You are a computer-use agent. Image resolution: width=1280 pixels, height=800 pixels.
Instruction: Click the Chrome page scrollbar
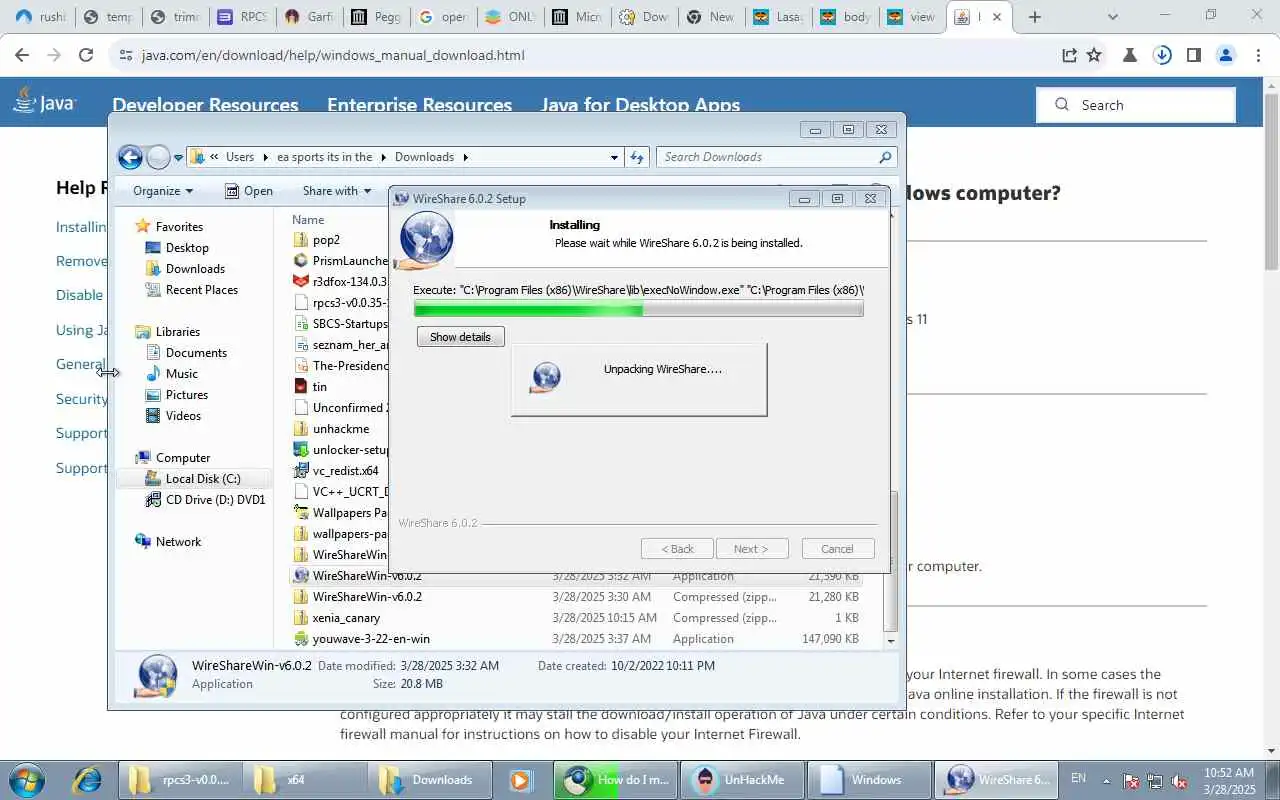tap(1271, 180)
